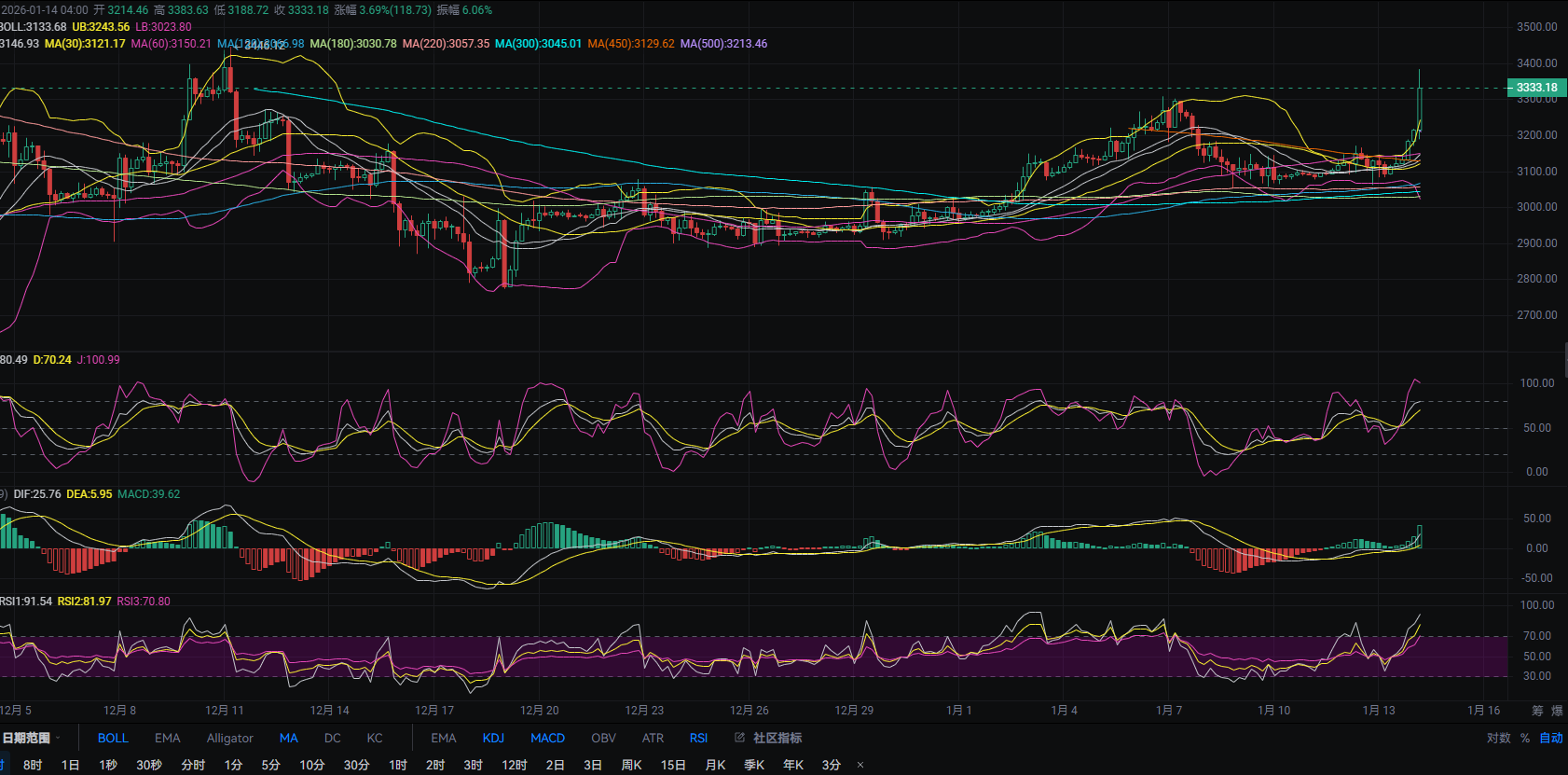Enable the Alligator indicator
This screenshot has height=775, width=1568.
(229, 738)
